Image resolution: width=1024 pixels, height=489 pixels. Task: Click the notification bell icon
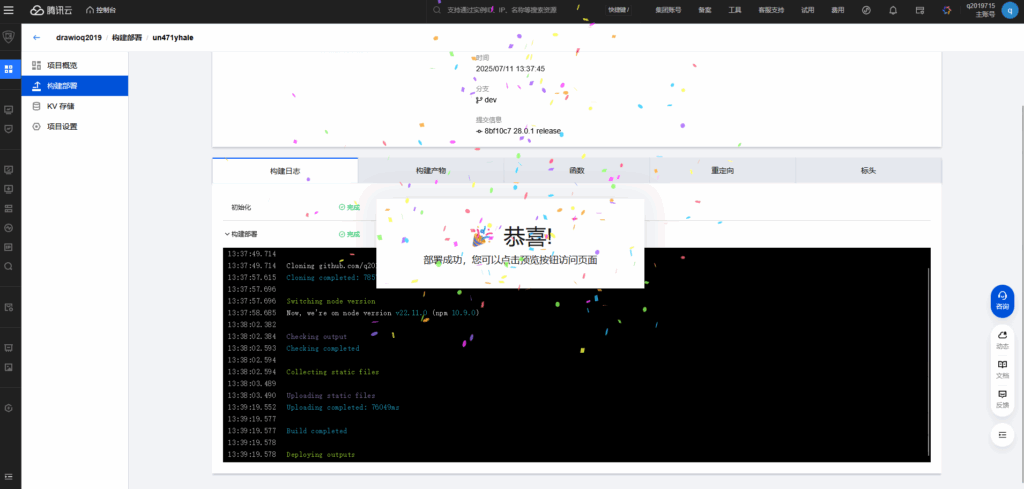coord(893,10)
